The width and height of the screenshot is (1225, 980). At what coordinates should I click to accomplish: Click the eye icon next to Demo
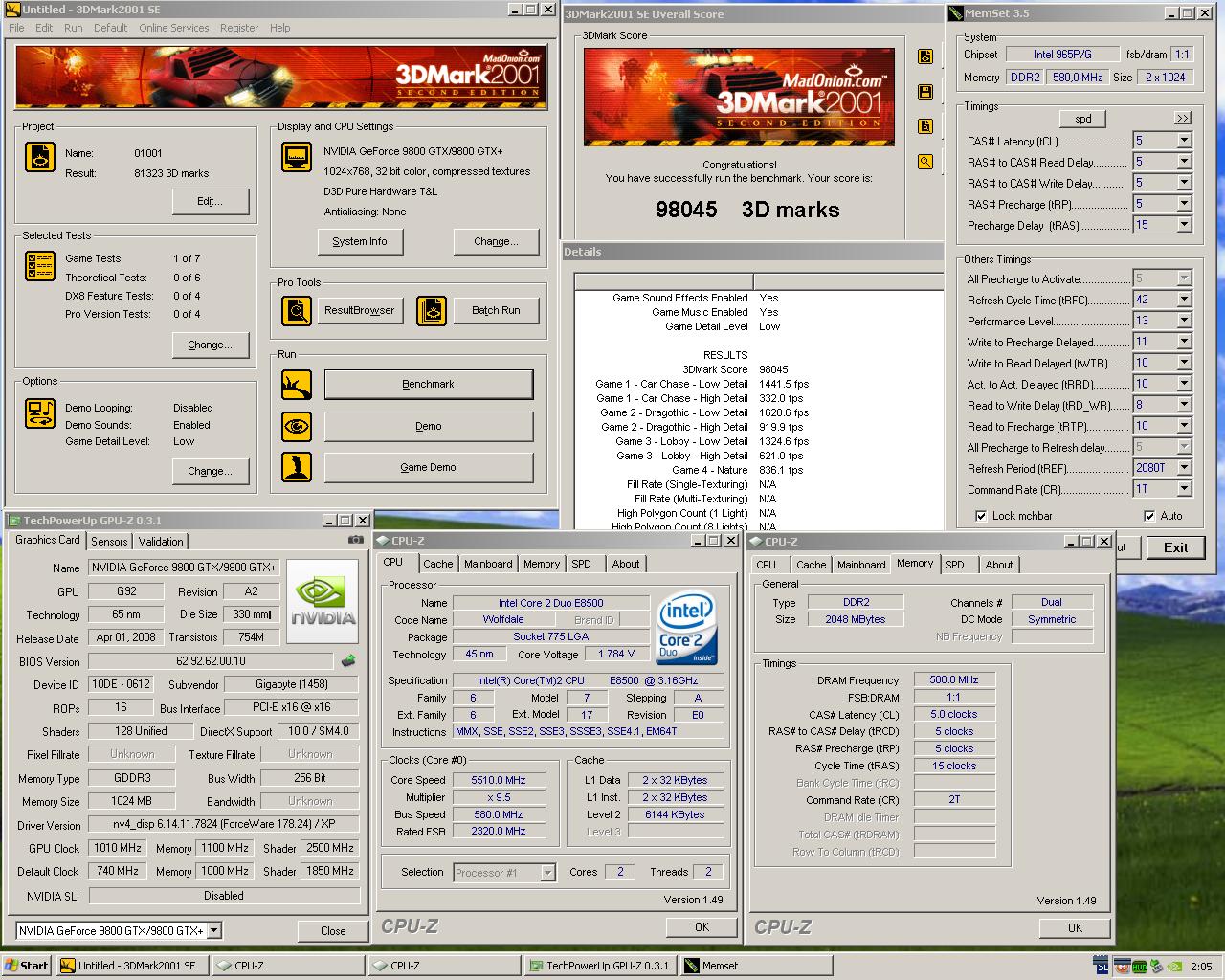(x=297, y=426)
